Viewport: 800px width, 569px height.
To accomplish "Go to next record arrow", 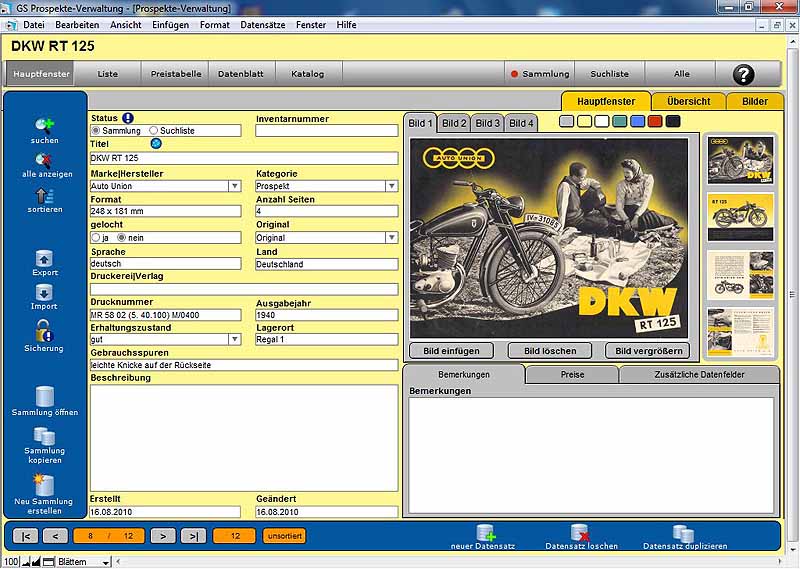I will 163,536.
